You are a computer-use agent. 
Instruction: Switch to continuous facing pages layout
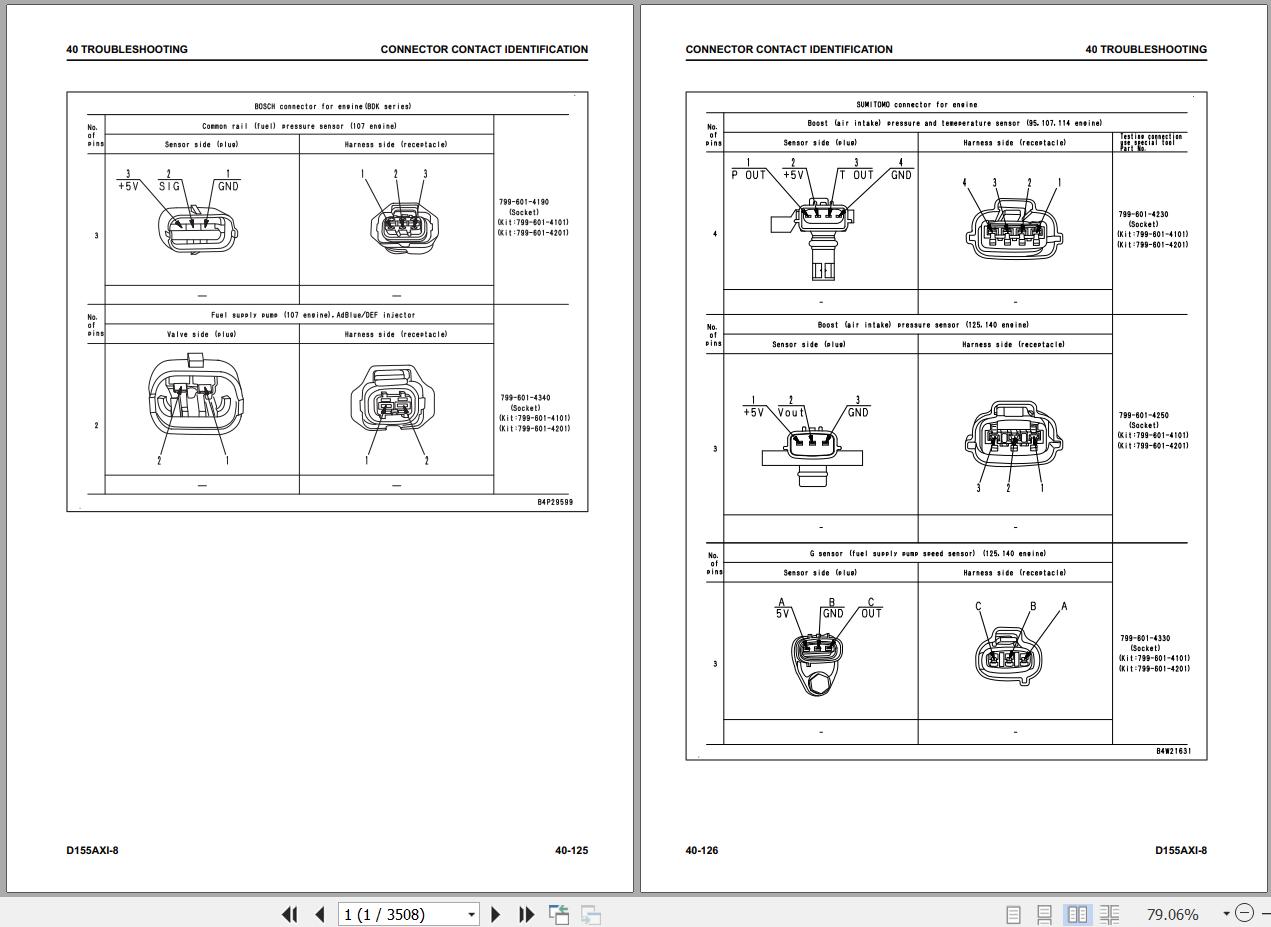point(1109,914)
